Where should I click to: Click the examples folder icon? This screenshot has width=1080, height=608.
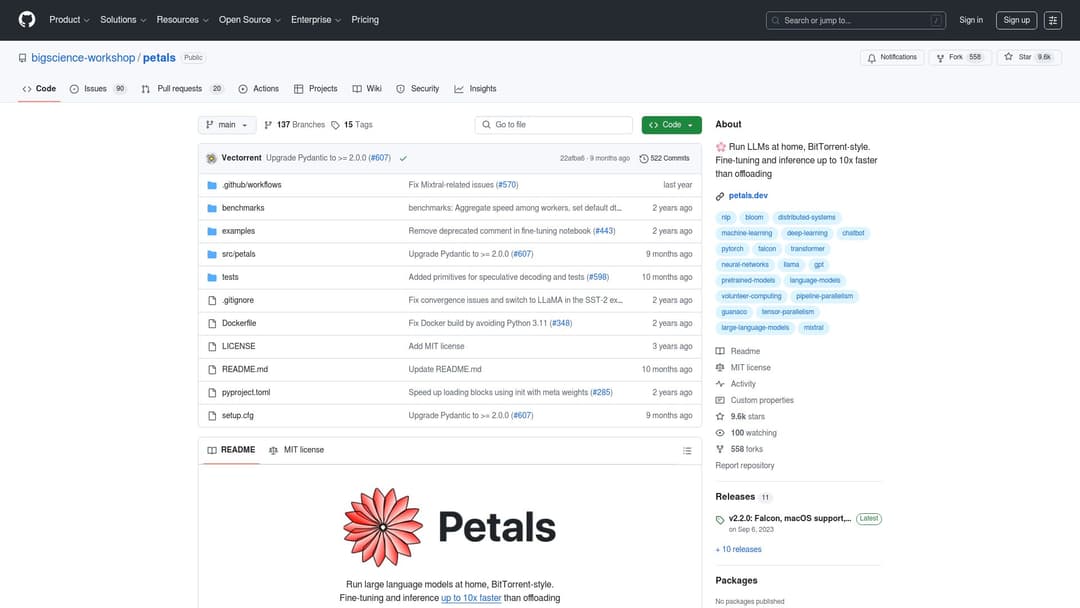point(212,231)
